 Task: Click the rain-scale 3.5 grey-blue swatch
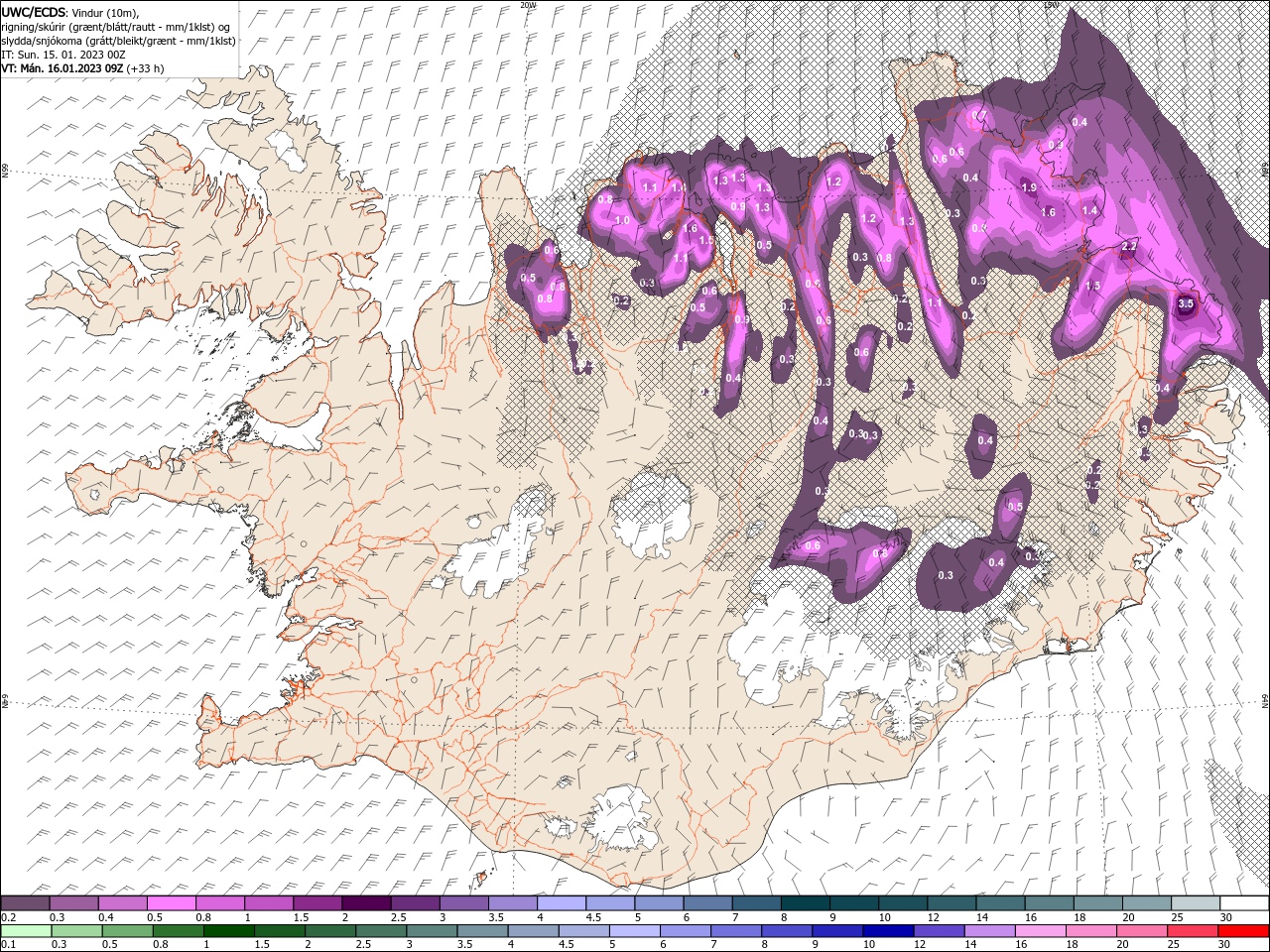point(482,931)
